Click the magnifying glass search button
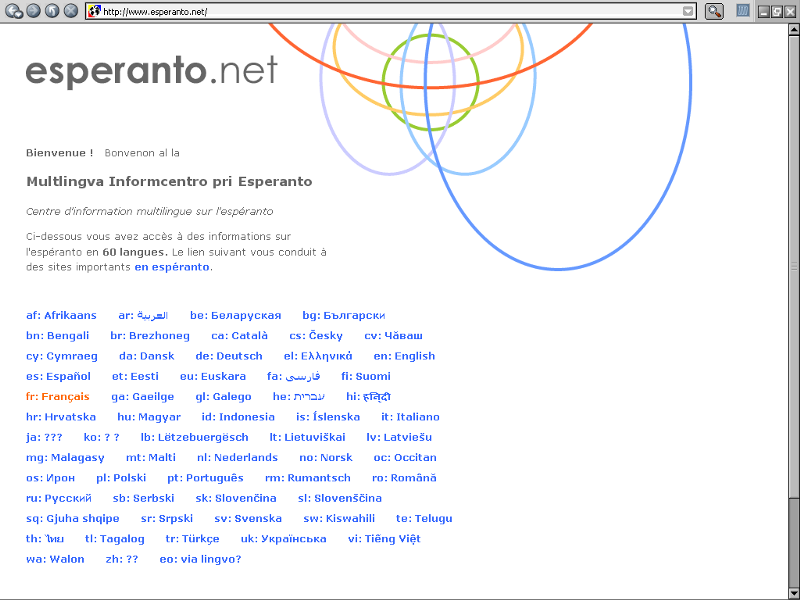 (x=714, y=11)
